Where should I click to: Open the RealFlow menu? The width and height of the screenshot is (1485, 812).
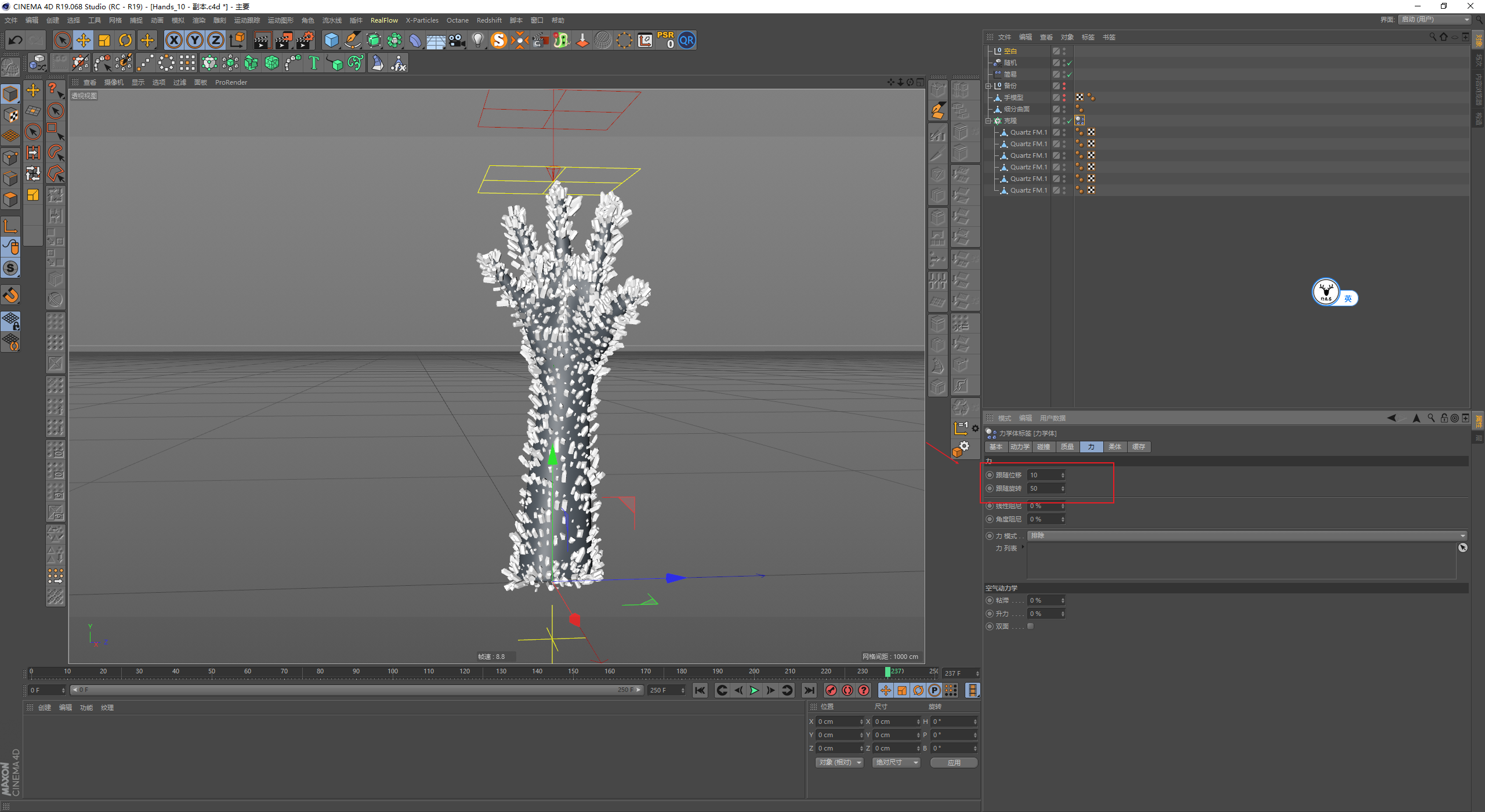click(x=384, y=20)
